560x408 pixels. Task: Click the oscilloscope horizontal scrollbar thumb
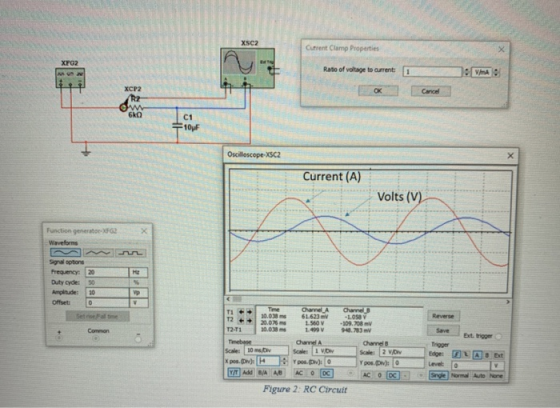tap(237, 299)
